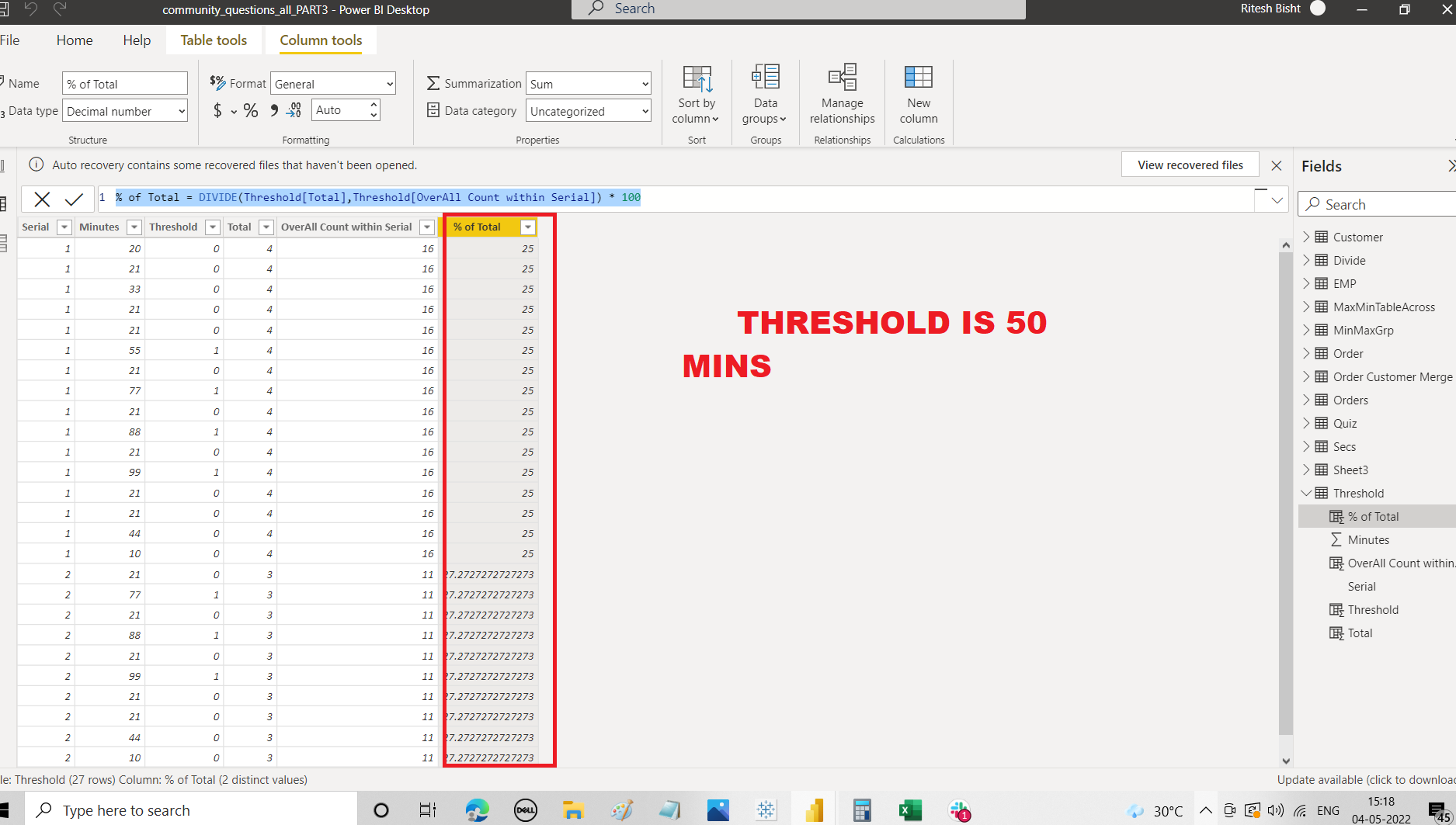The height and width of the screenshot is (825, 1456).
Task: Select the Minutes field in Threshold
Action: click(x=1368, y=539)
